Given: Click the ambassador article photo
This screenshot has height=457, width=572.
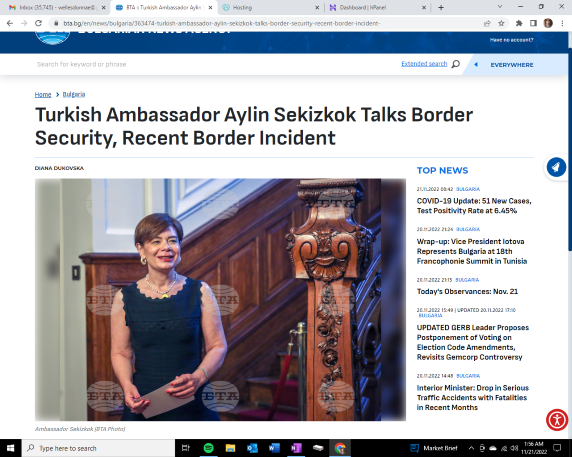Looking at the screenshot, I should coord(220,299).
